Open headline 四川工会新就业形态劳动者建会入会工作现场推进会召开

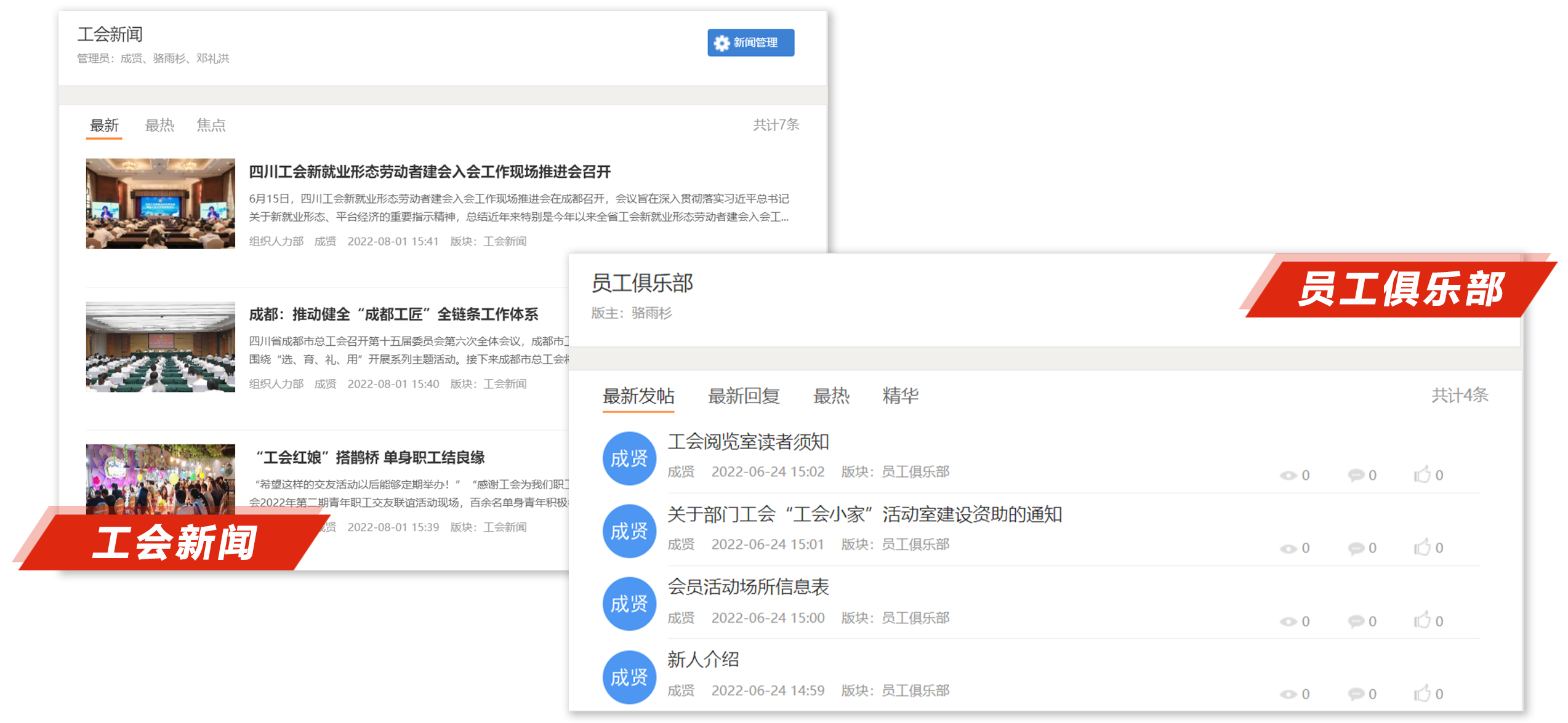point(430,172)
